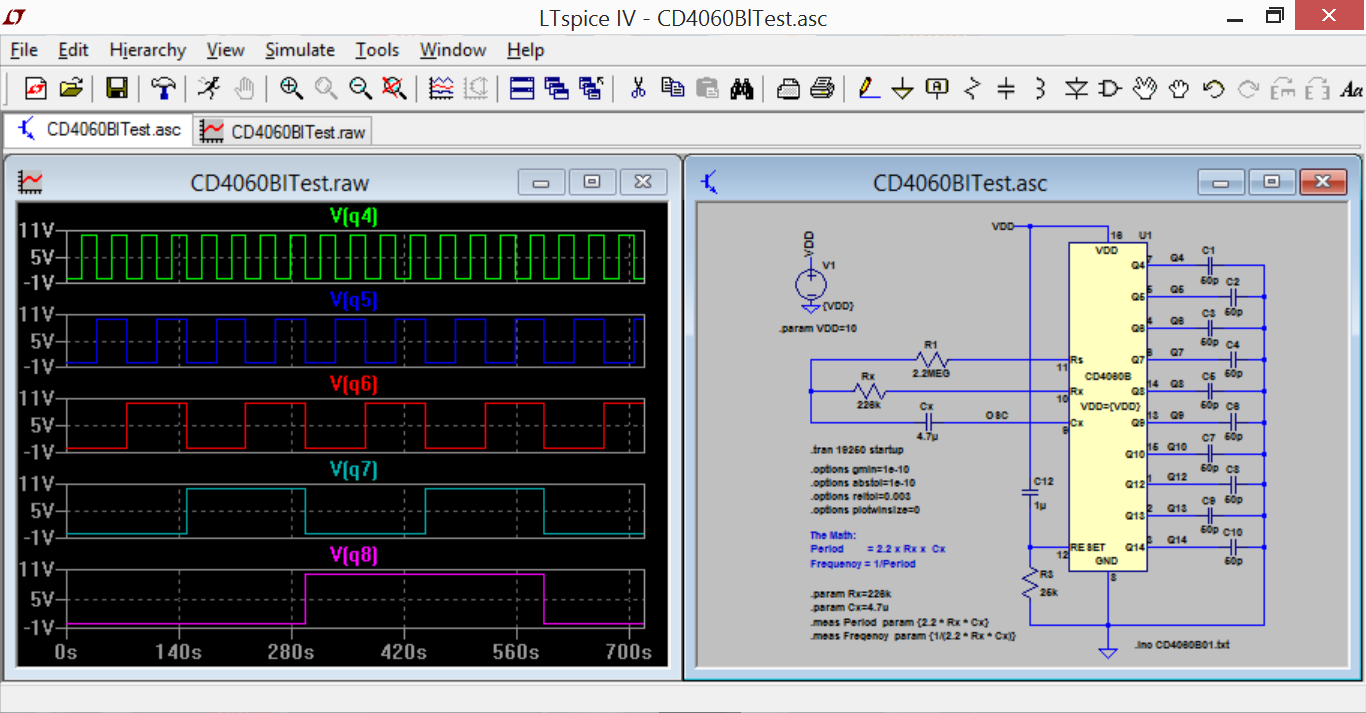The height and width of the screenshot is (713, 1366).
Task: Click the .inc CD4060B01.txt directive
Action: click(1183, 645)
